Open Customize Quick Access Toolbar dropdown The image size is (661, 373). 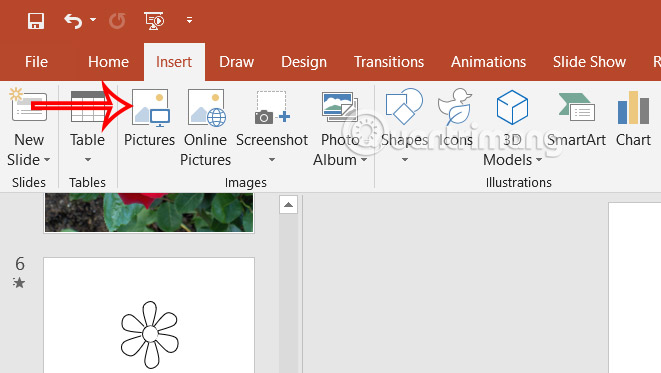click(x=189, y=20)
